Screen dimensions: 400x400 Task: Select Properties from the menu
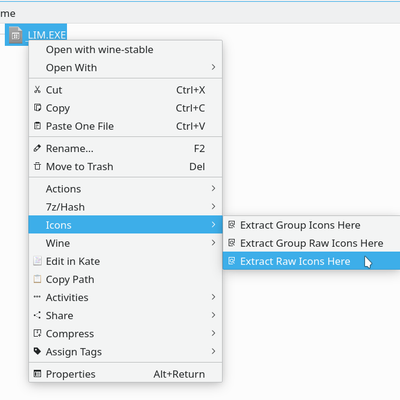click(125, 374)
